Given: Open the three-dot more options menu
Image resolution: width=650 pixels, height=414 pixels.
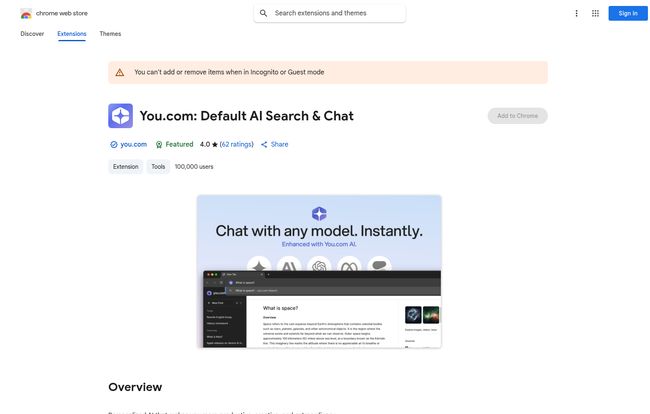Looking at the screenshot, I should tap(576, 13).
